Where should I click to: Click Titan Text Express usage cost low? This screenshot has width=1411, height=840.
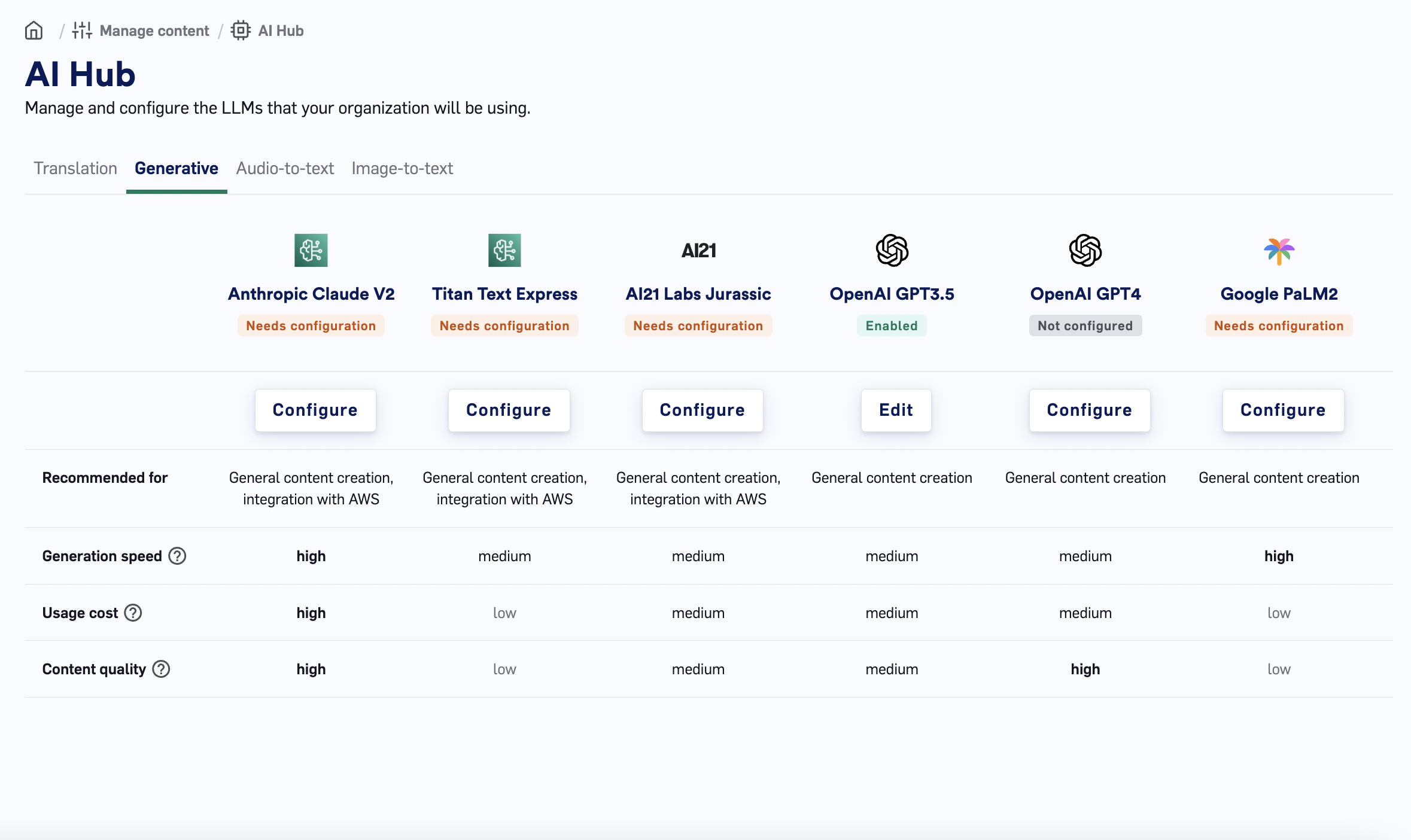[504, 613]
